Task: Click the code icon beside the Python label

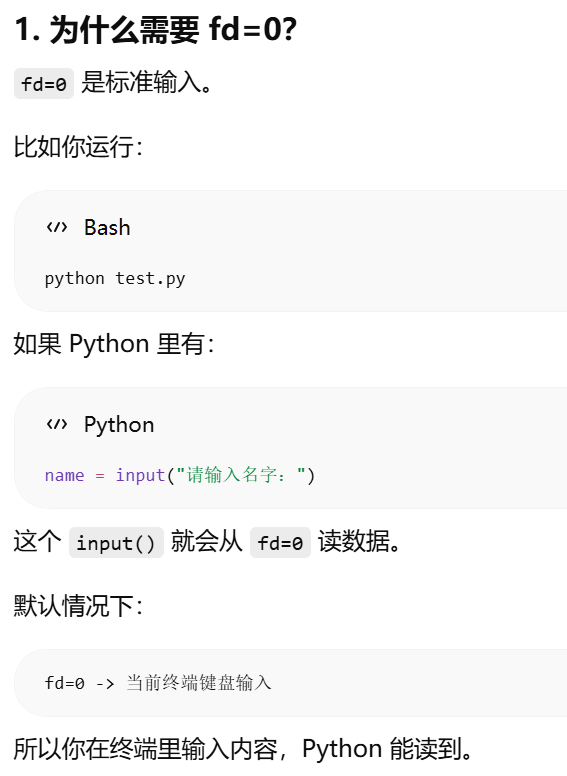Action: [56, 425]
